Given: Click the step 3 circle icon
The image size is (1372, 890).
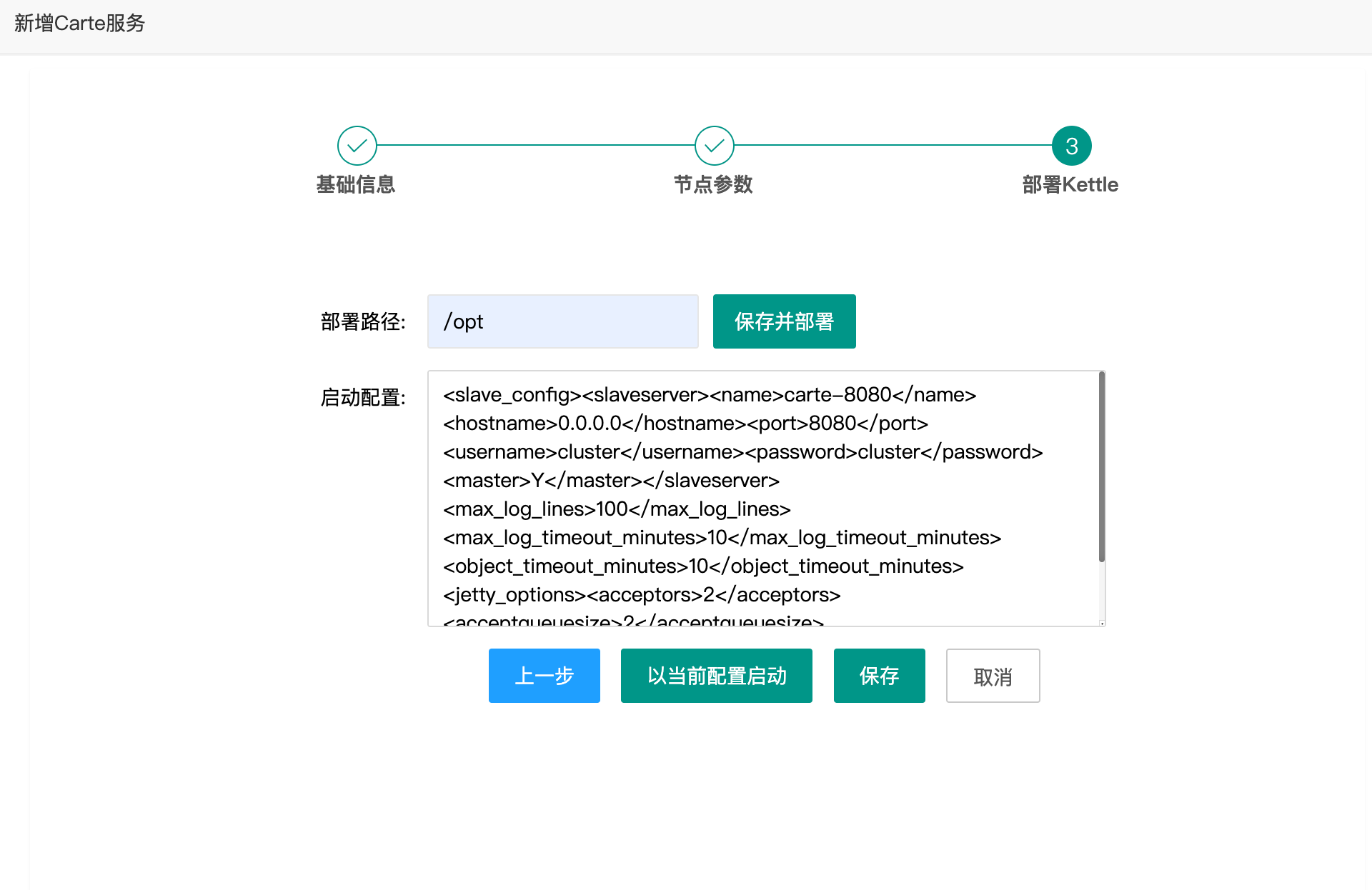Looking at the screenshot, I should [1071, 146].
